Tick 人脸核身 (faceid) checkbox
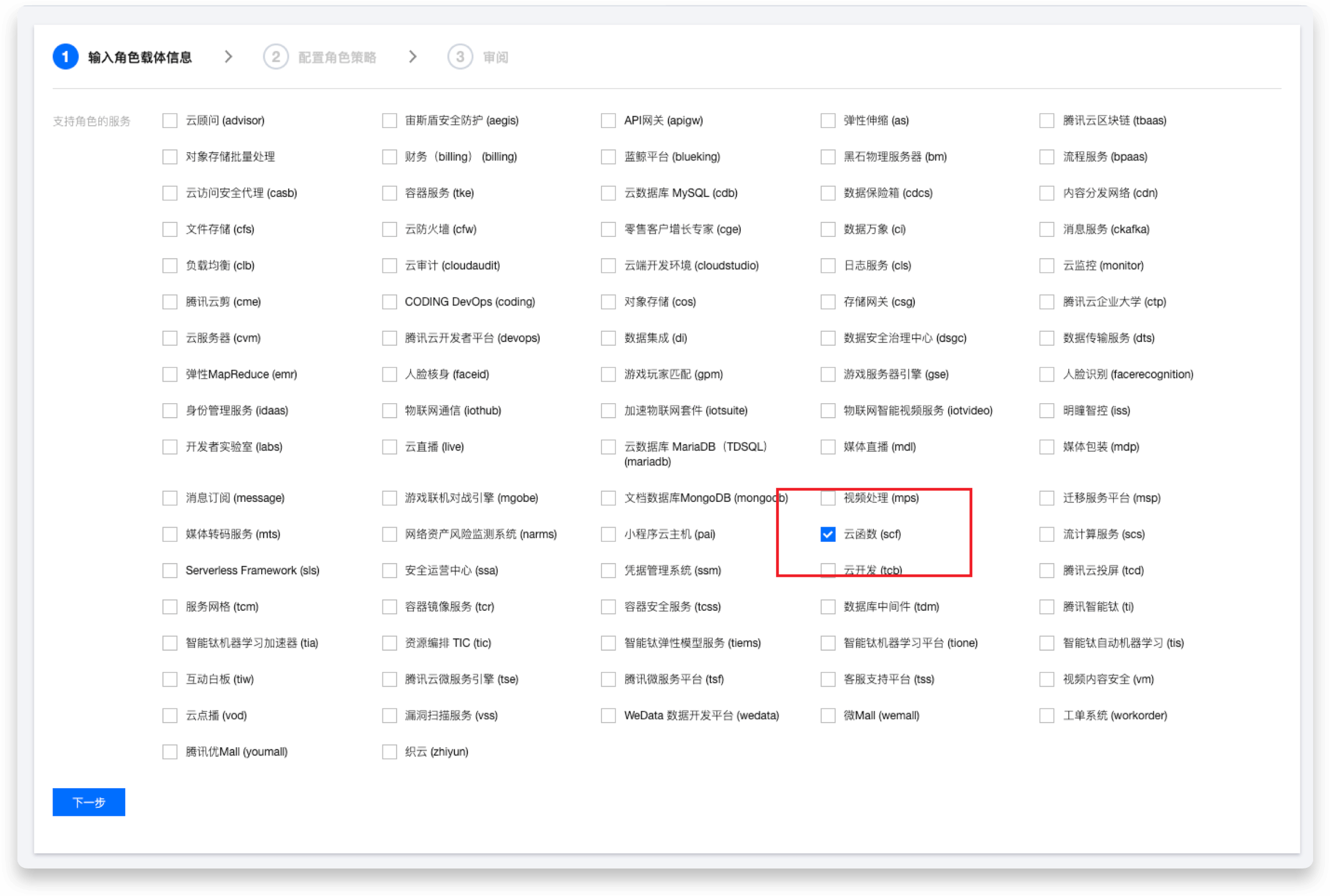The height and width of the screenshot is (896, 1330). 389,374
